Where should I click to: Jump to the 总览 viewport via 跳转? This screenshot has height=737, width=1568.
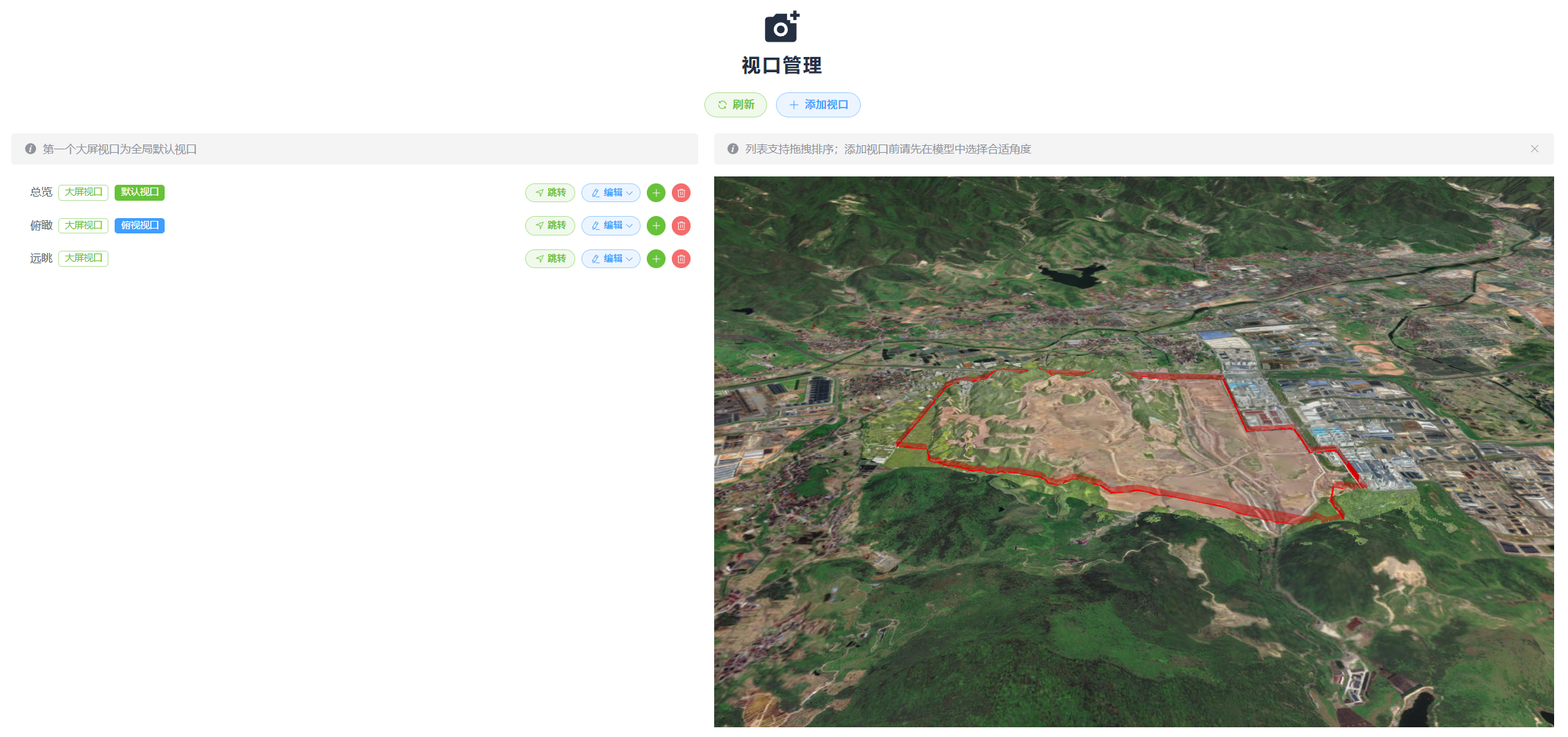(550, 193)
